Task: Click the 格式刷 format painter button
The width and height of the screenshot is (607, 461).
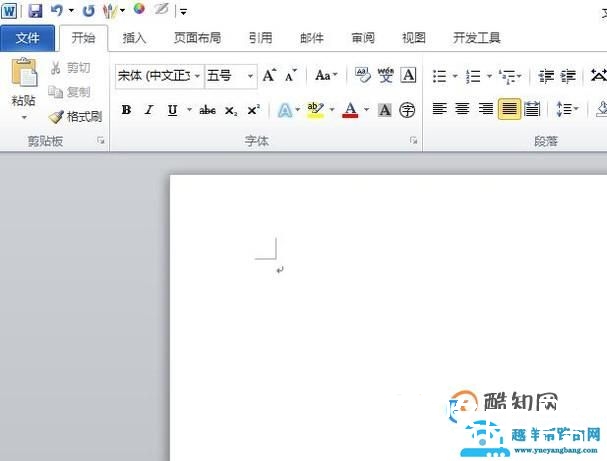Action: tap(75, 117)
